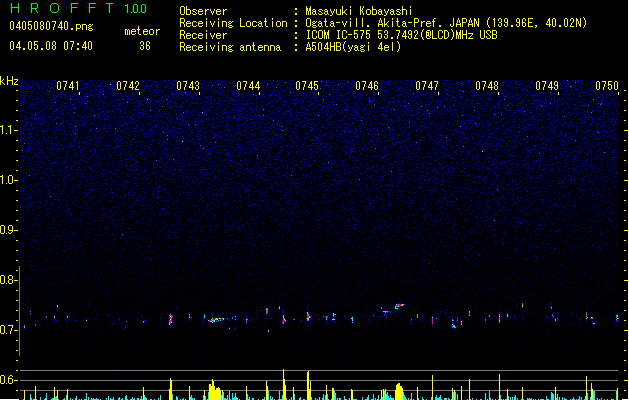Image resolution: width=629 pixels, height=400 pixels.
Task: Click the HROFFT 1.0.0 title text
Action: pos(78,8)
